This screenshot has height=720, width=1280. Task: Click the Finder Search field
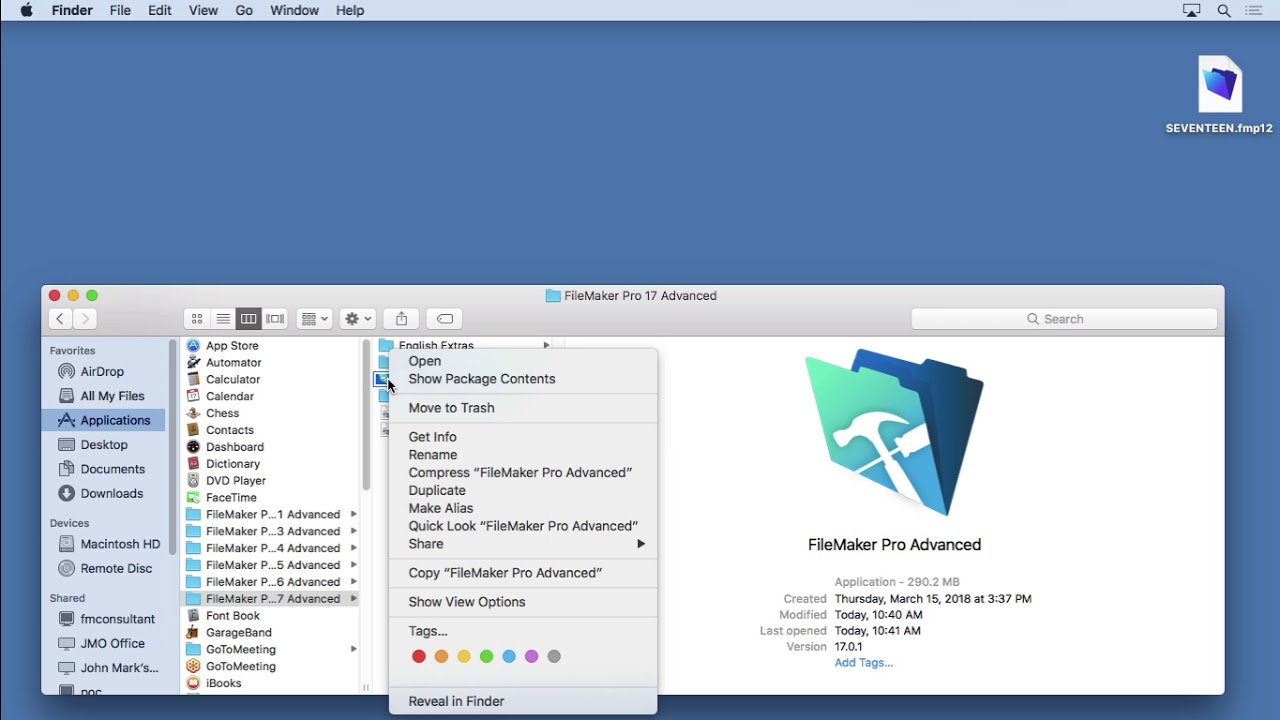pos(1064,319)
